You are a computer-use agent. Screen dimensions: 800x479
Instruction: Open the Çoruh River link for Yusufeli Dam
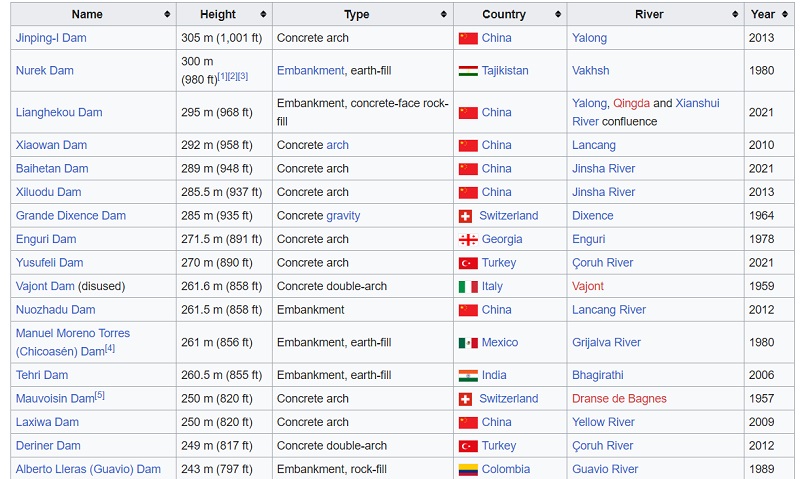click(x=602, y=263)
